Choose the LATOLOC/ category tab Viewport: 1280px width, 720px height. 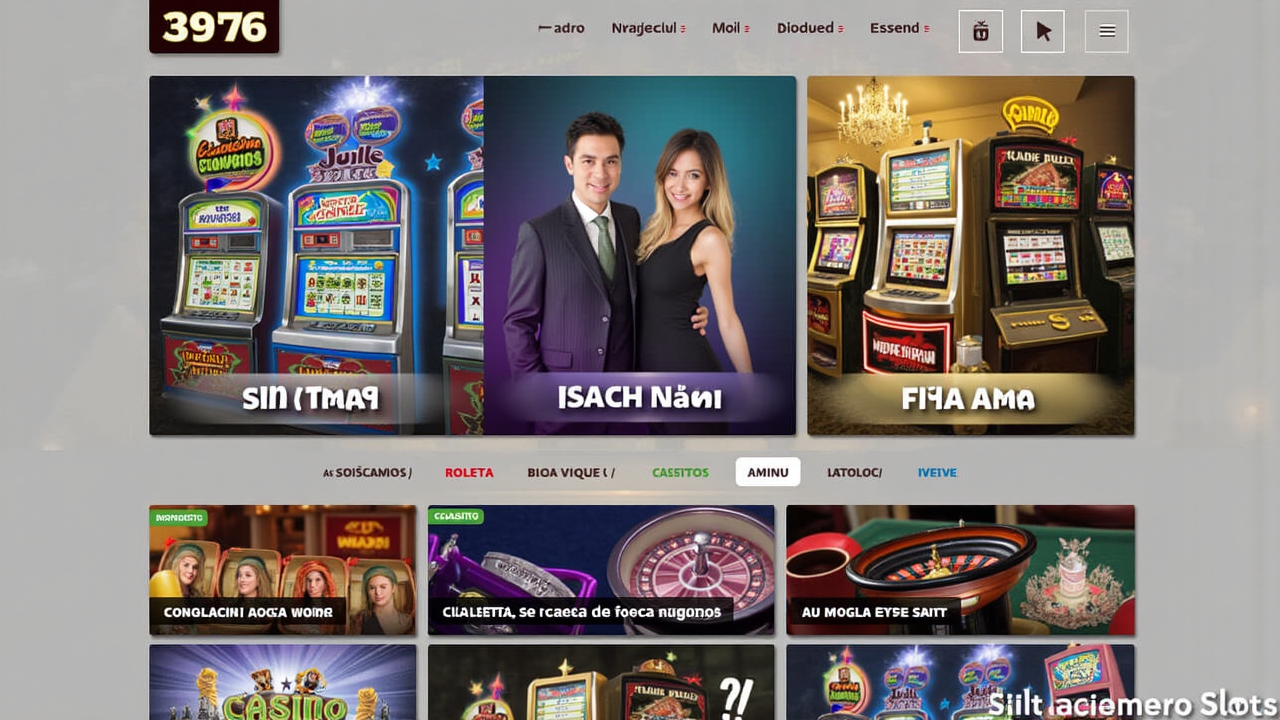(x=854, y=472)
